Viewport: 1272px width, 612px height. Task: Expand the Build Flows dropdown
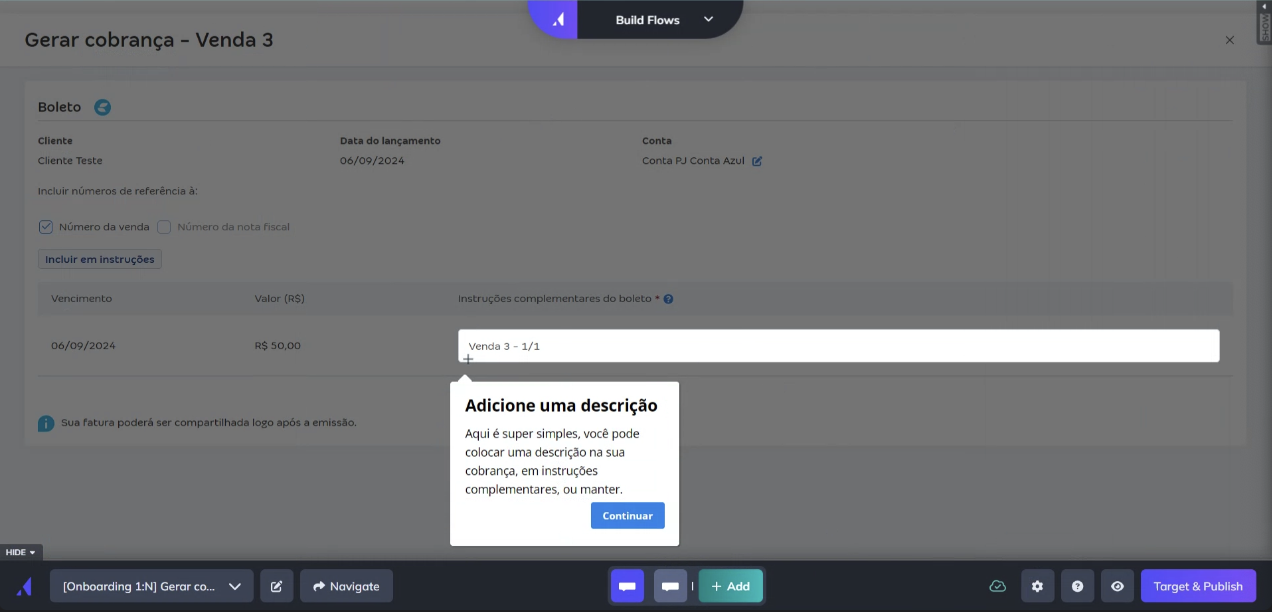708,19
